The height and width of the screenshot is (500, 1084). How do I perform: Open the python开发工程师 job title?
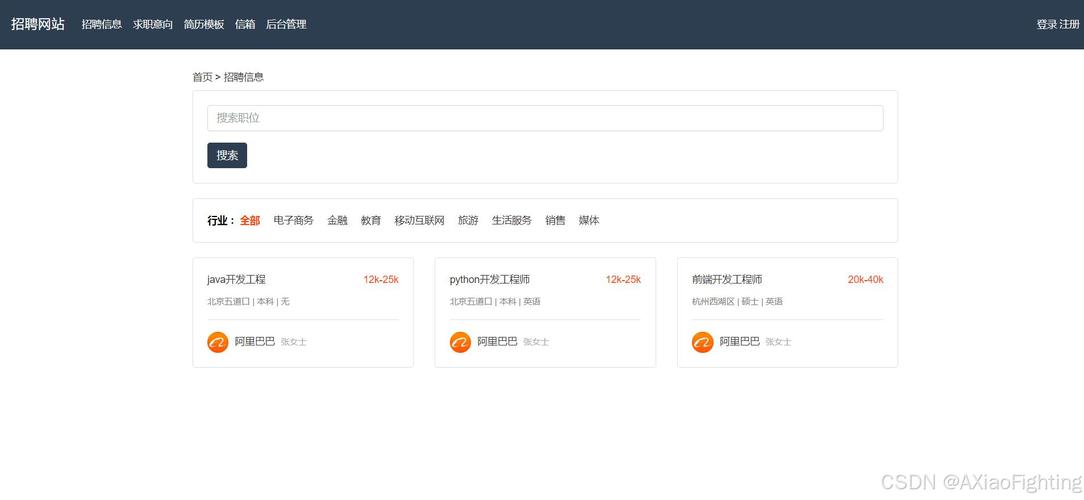click(490, 280)
